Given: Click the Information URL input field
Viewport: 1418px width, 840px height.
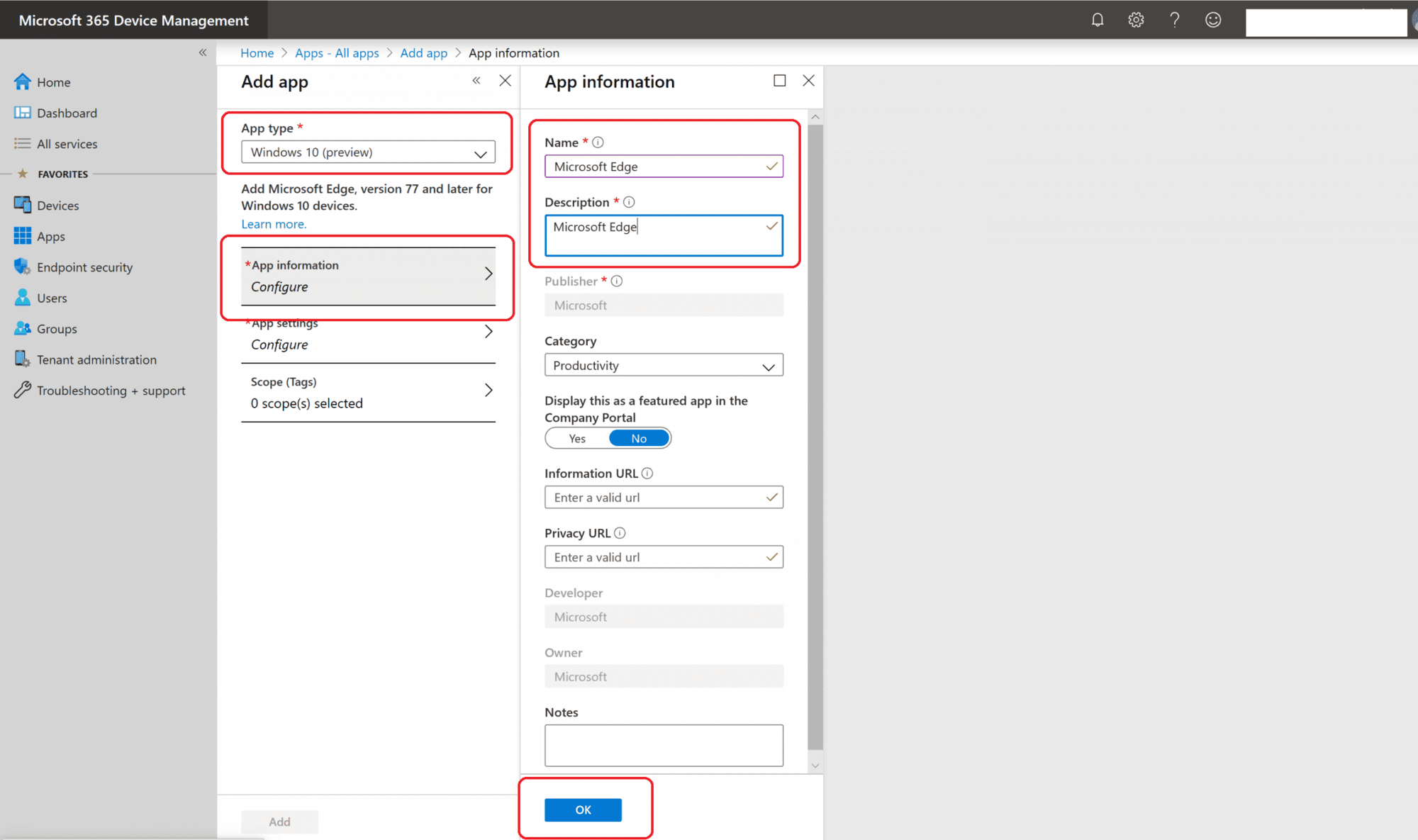Looking at the screenshot, I should (x=664, y=498).
